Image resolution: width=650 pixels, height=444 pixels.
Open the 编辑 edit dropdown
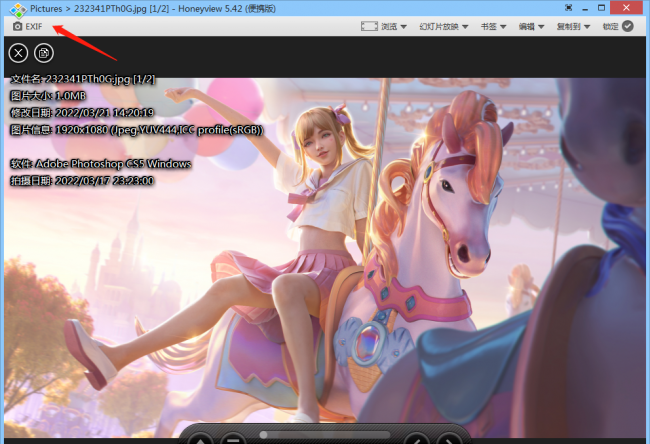tap(531, 27)
